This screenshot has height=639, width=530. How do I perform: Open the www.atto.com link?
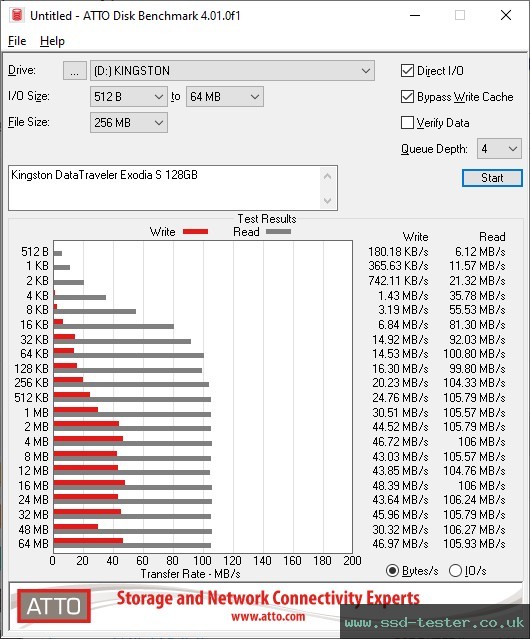268,616
